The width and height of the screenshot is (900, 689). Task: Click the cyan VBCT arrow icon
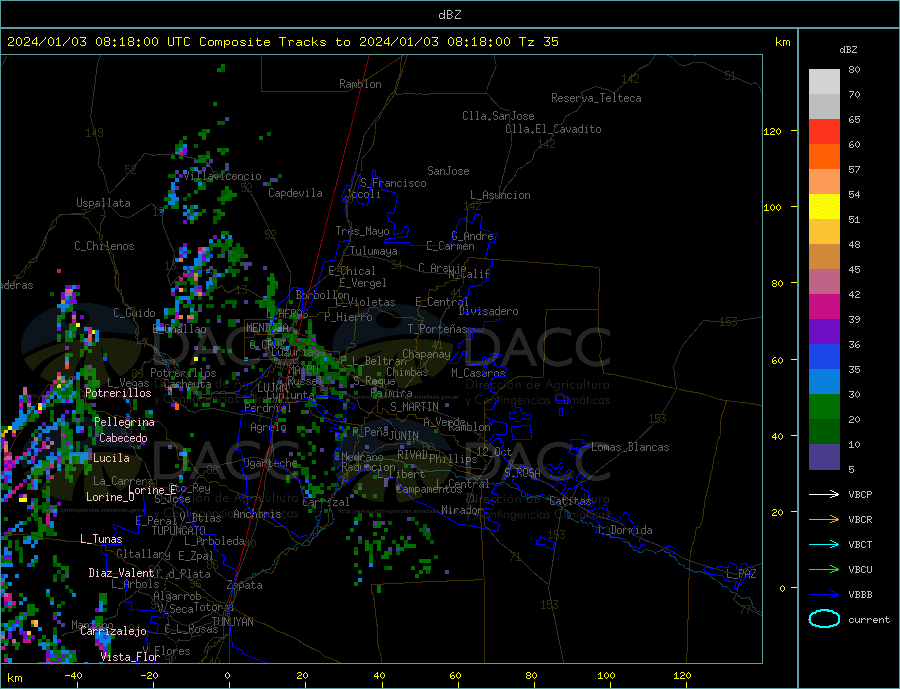(825, 544)
